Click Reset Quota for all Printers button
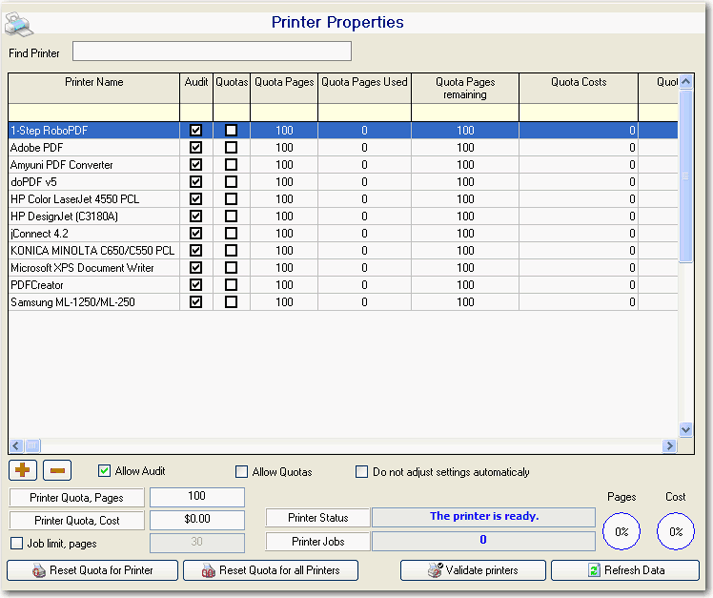 point(271,570)
